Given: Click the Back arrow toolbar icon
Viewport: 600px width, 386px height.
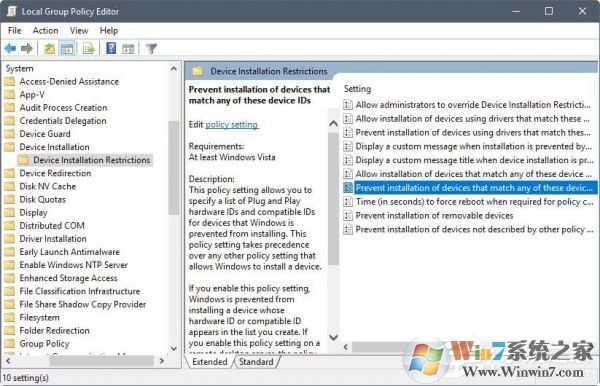Looking at the screenshot, I should tap(10, 49).
